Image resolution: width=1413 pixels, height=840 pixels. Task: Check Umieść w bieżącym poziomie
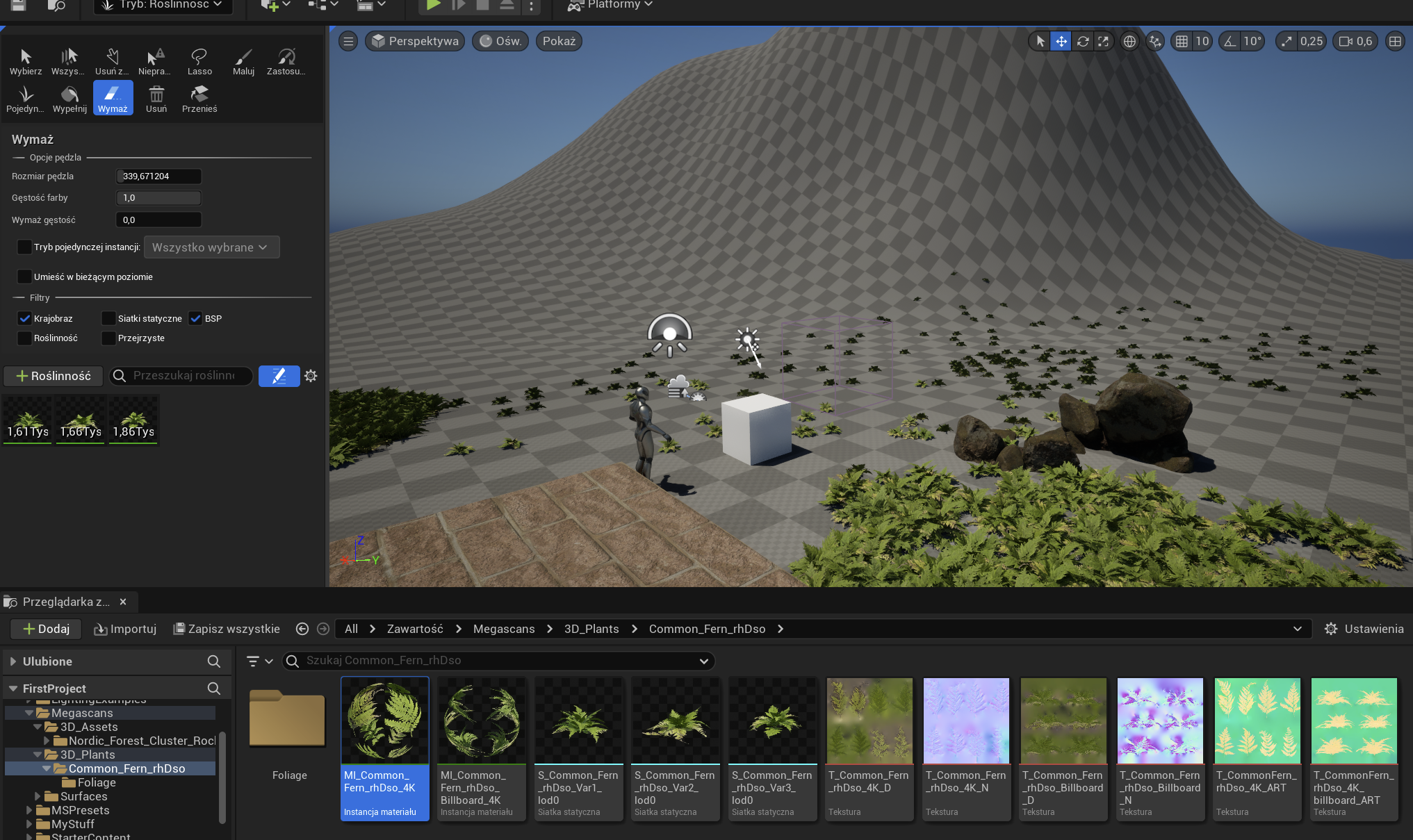(25, 277)
